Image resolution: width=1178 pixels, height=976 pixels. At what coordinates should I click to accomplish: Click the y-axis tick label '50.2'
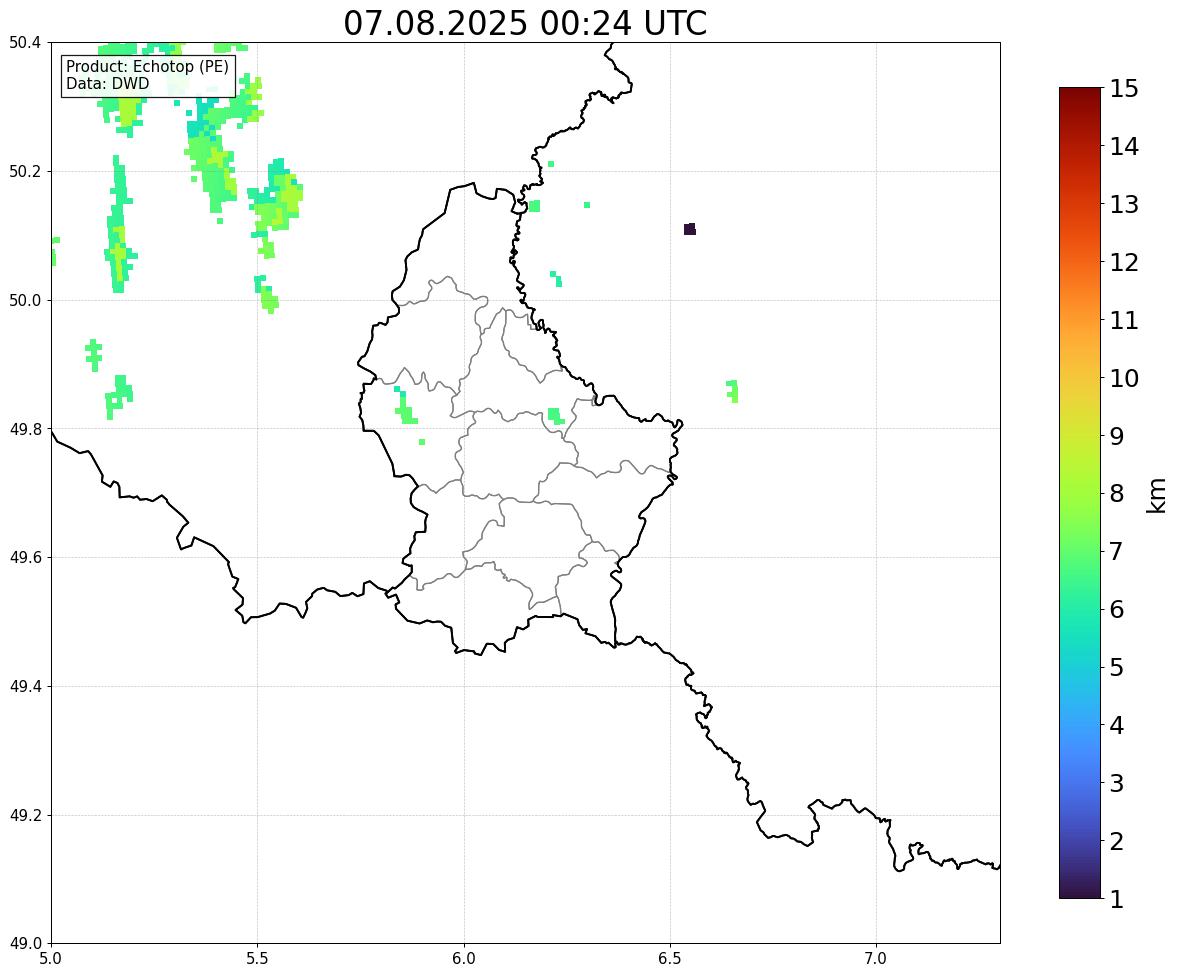point(25,171)
